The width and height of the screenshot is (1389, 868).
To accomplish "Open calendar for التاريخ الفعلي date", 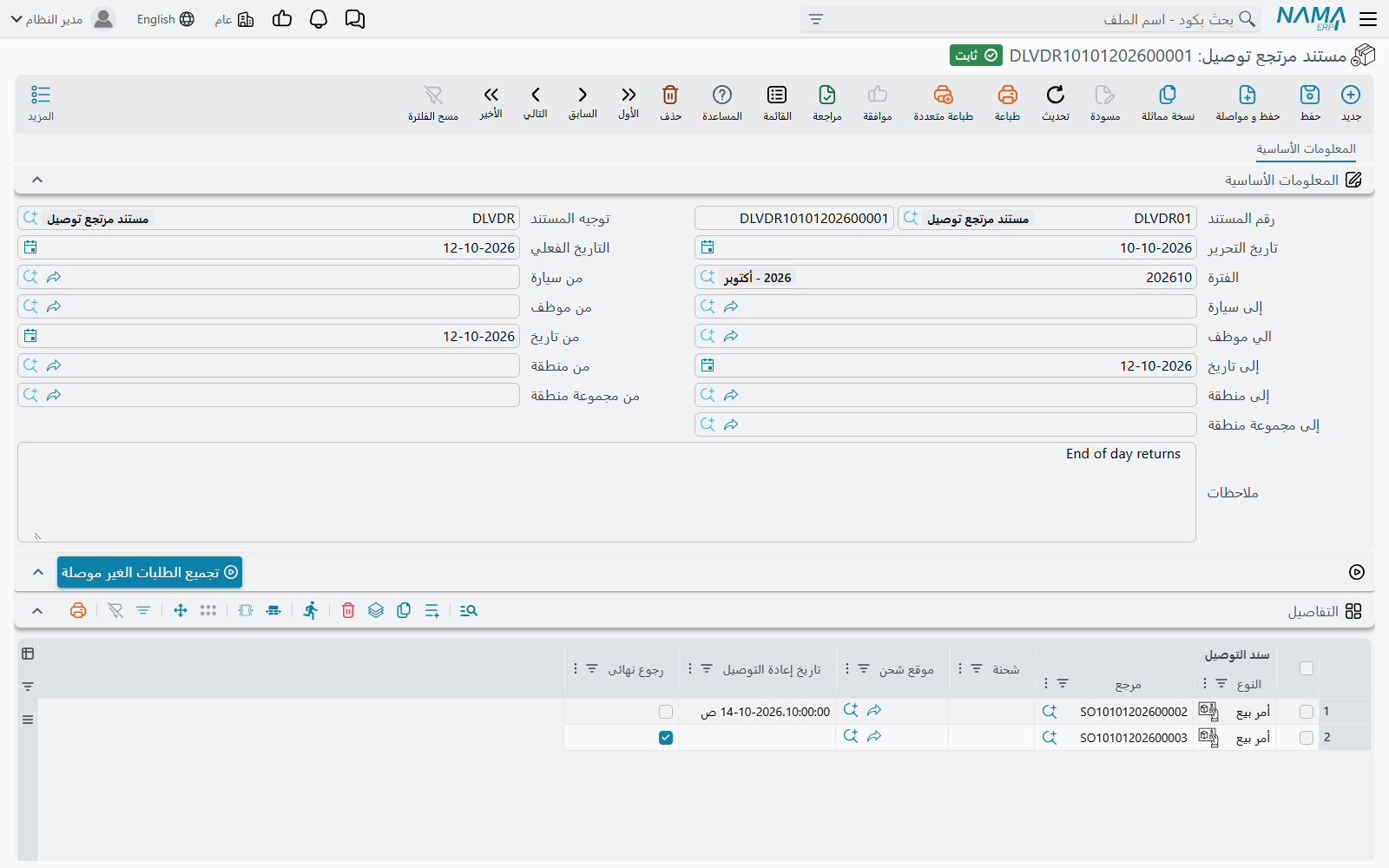I will point(30,247).
